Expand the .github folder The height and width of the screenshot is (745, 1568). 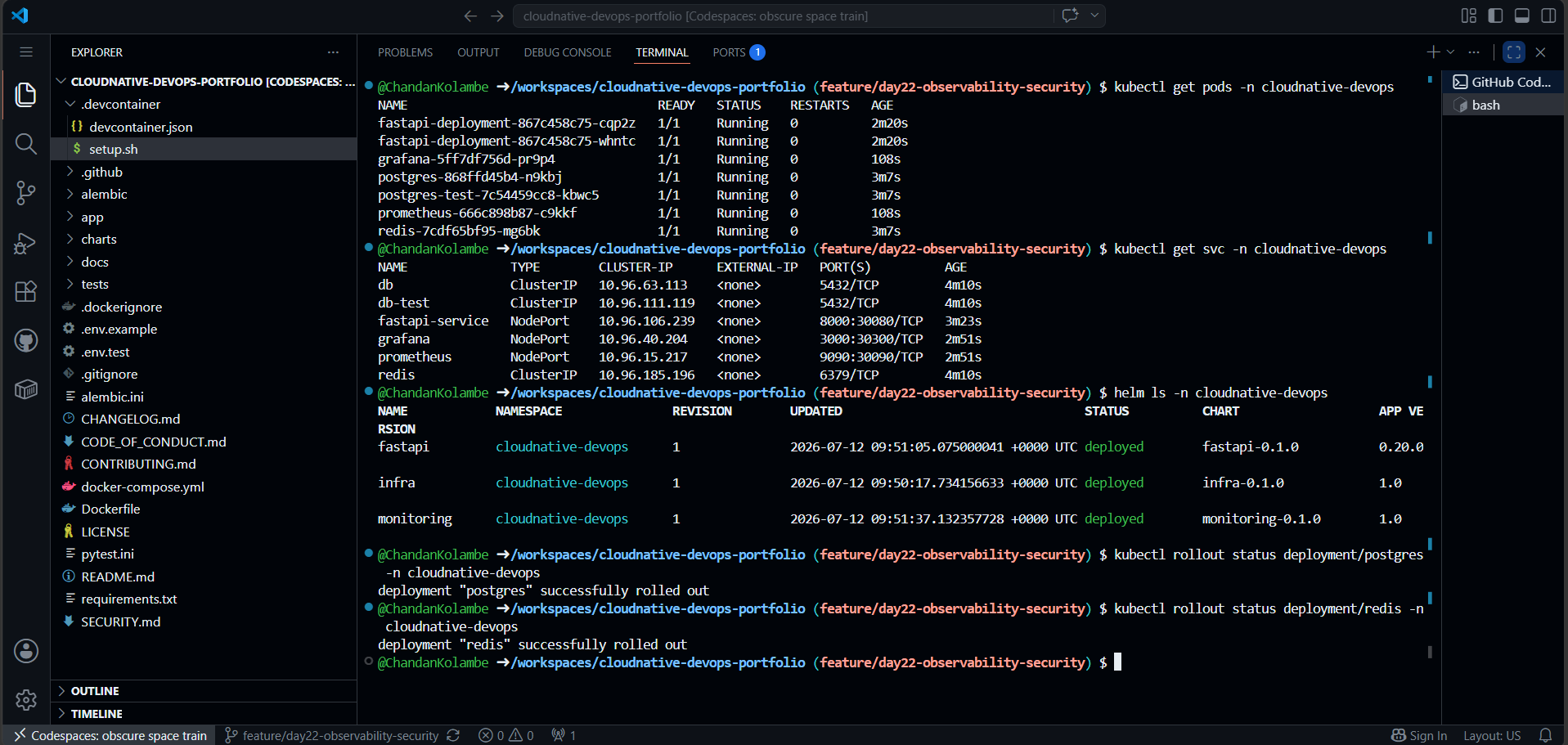click(x=204, y=172)
